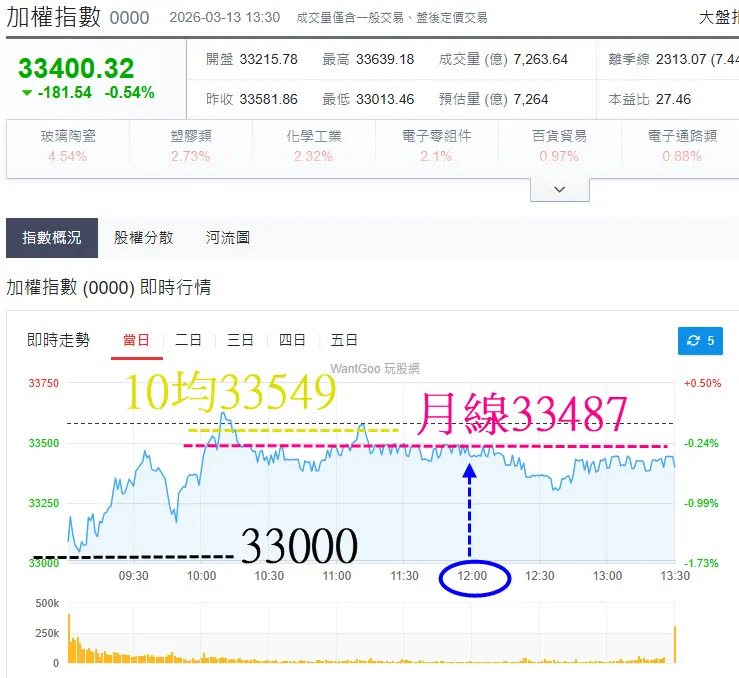The height and width of the screenshot is (678, 739).
Task: Switch to the 股權分散 tab
Action: click(x=144, y=237)
